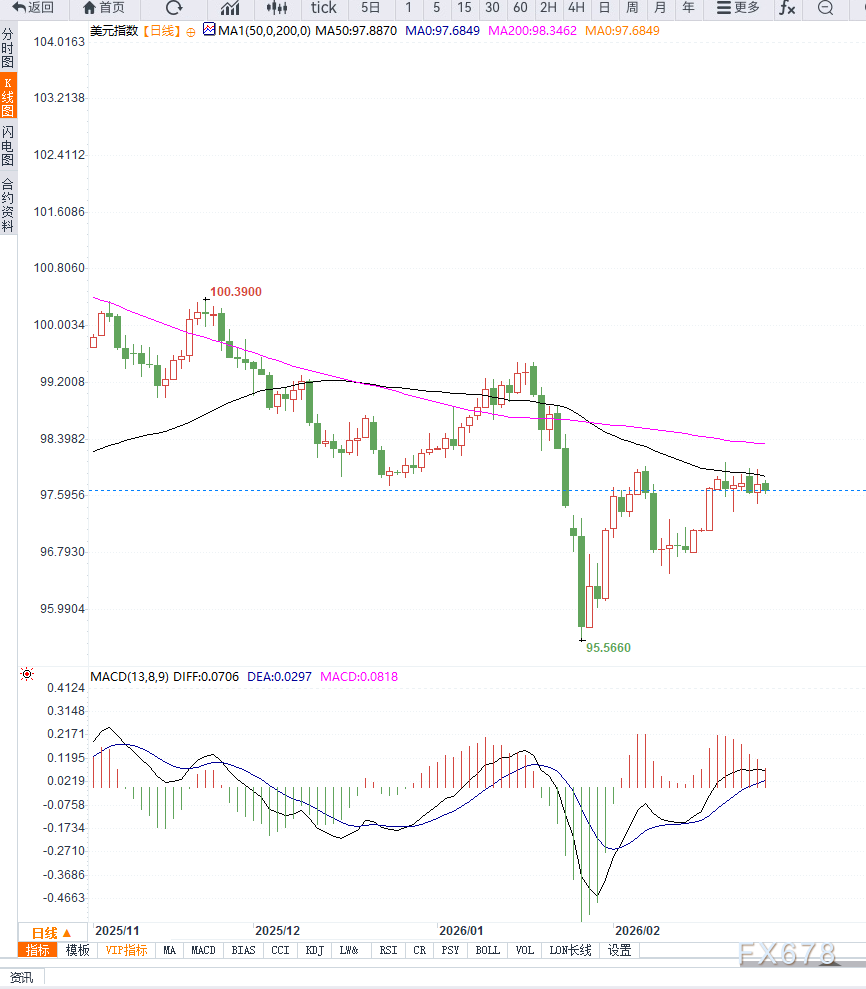866x989 pixels.
Task: Switch to the 闪电图 side tab
Action: pyautogui.click(x=8, y=145)
